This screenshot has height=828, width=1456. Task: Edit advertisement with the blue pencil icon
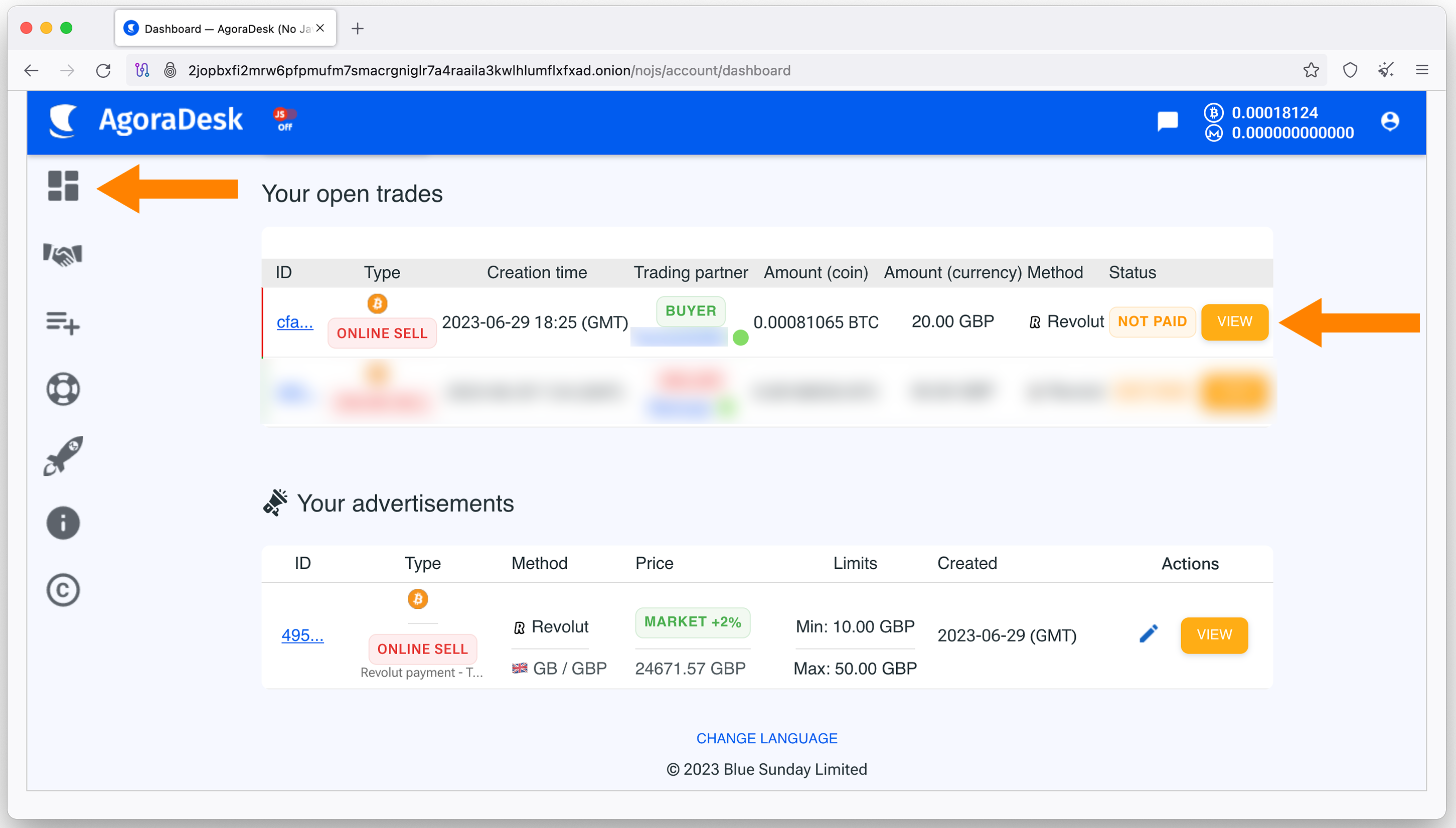(x=1149, y=633)
